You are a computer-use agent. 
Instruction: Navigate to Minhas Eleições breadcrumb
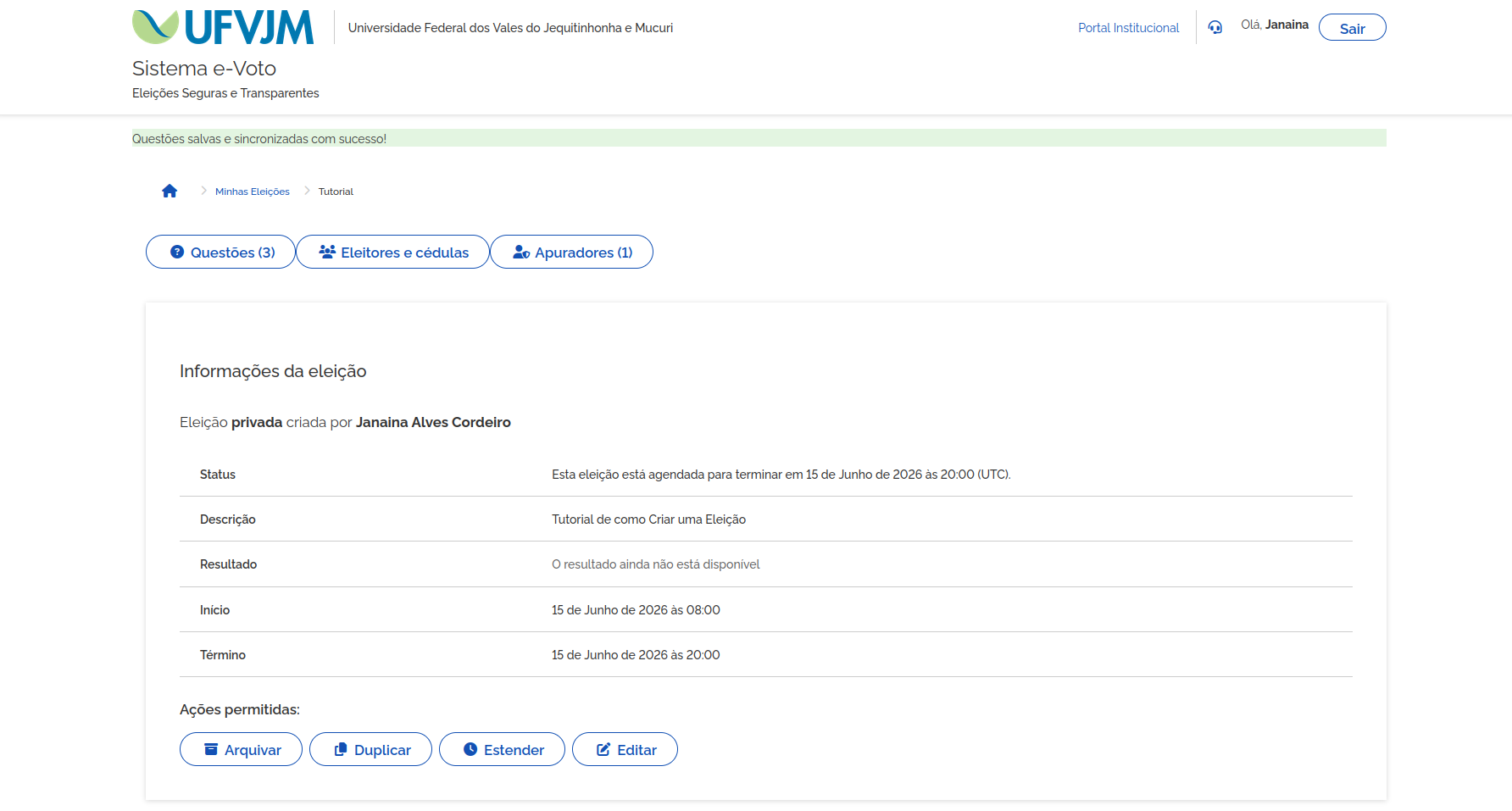point(253,192)
